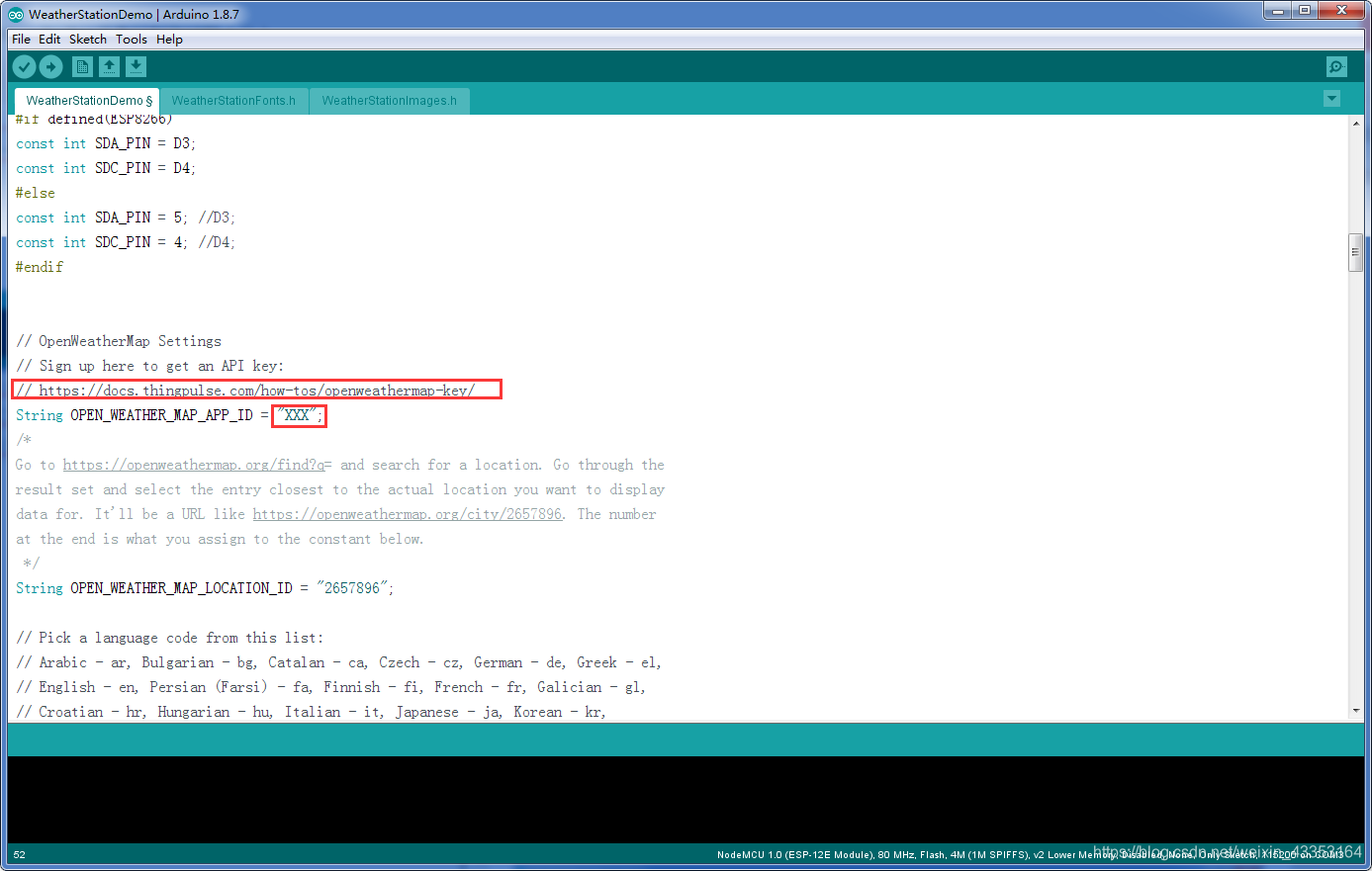Click the line number 52 in status bar

tap(20, 855)
